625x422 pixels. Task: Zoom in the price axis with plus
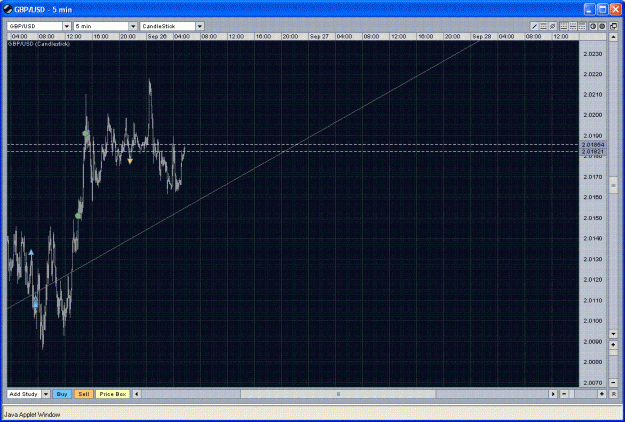(613, 344)
